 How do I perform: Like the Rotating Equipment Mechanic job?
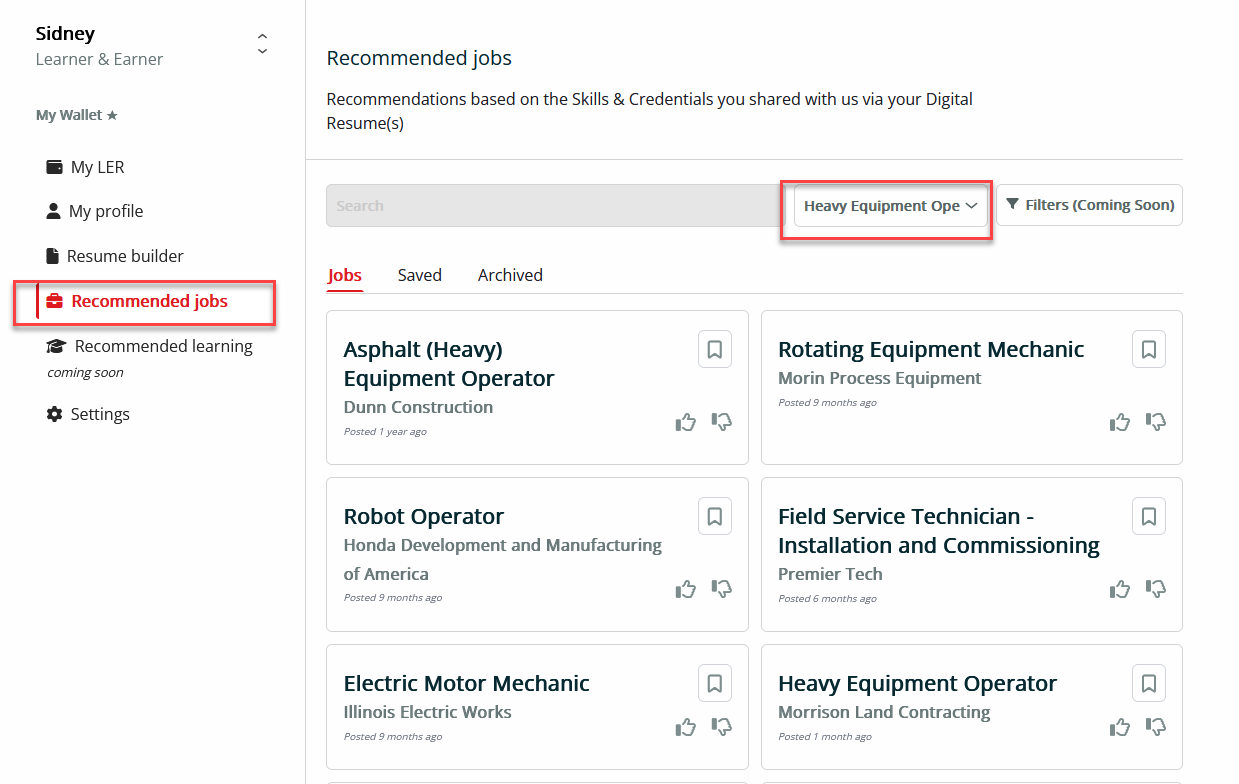point(1120,422)
